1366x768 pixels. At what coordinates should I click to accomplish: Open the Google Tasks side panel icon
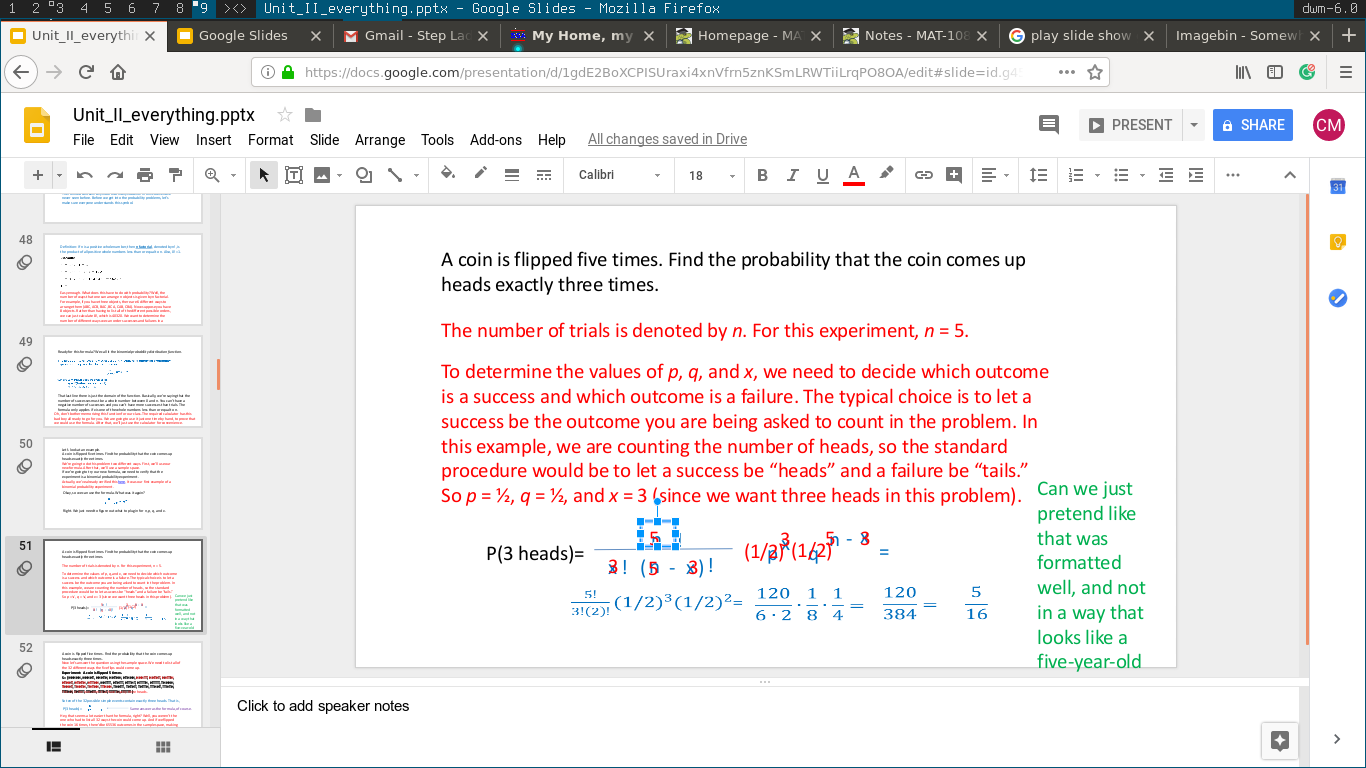(1338, 298)
